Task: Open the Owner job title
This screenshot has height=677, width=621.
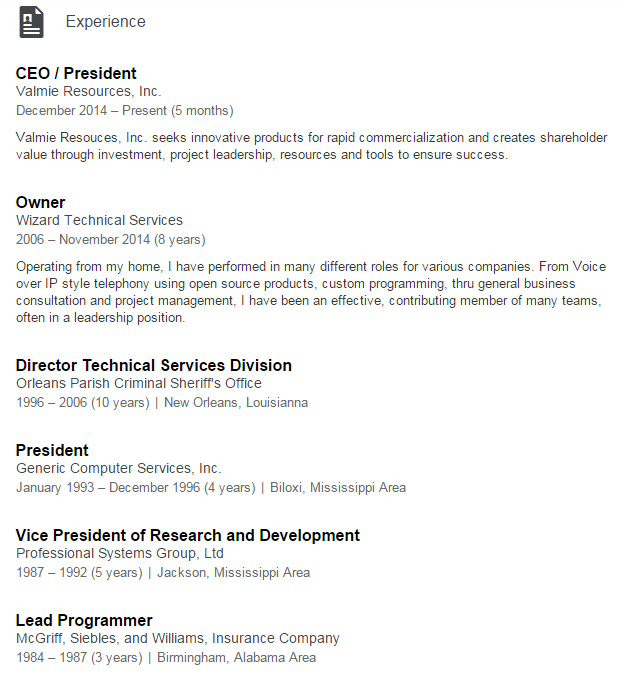Action: 41,202
